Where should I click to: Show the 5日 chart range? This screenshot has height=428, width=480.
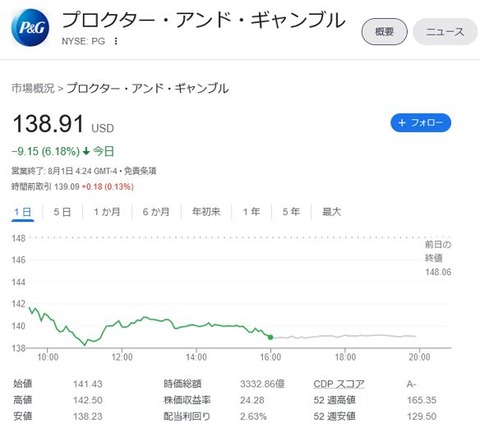coord(62,212)
